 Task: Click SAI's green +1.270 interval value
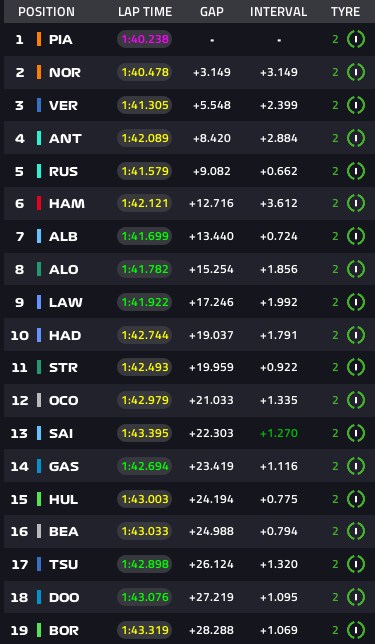pos(279,433)
